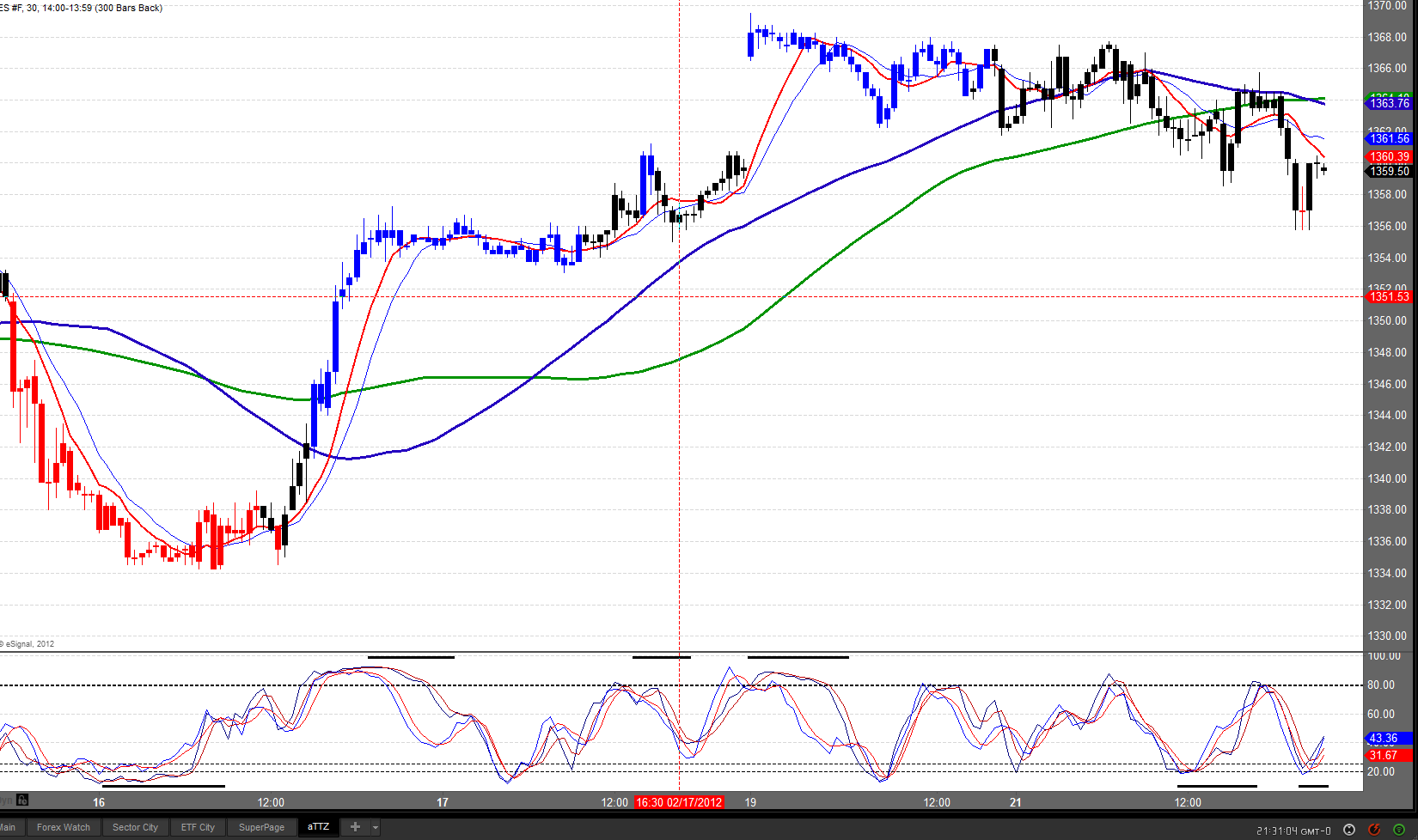Viewport: 1418px width, 840px height.
Task: Click the 21:31:04 GMT-0 clock
Action: coord(1293,831)
